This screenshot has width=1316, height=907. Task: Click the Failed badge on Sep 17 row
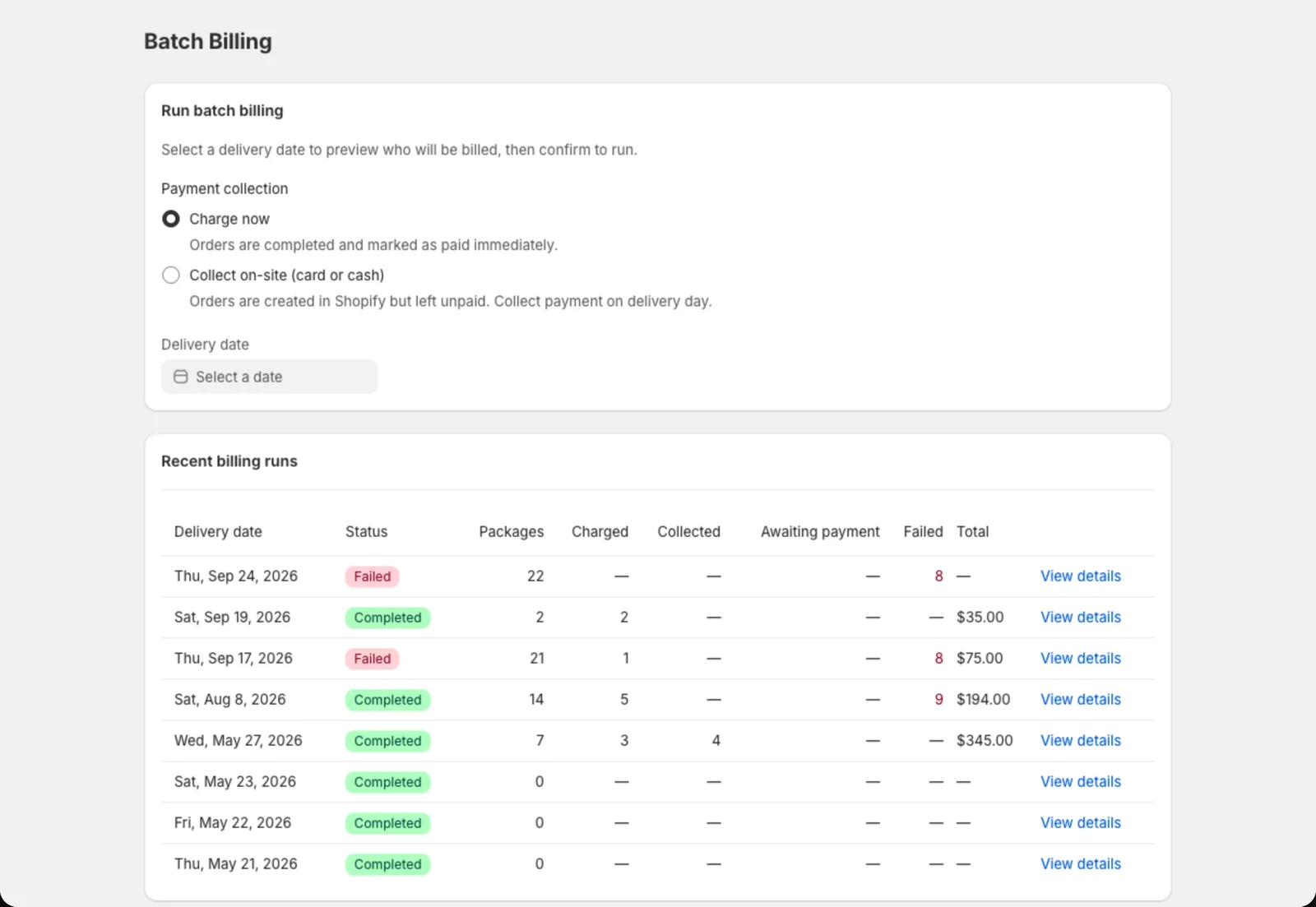tap(372, 659)
